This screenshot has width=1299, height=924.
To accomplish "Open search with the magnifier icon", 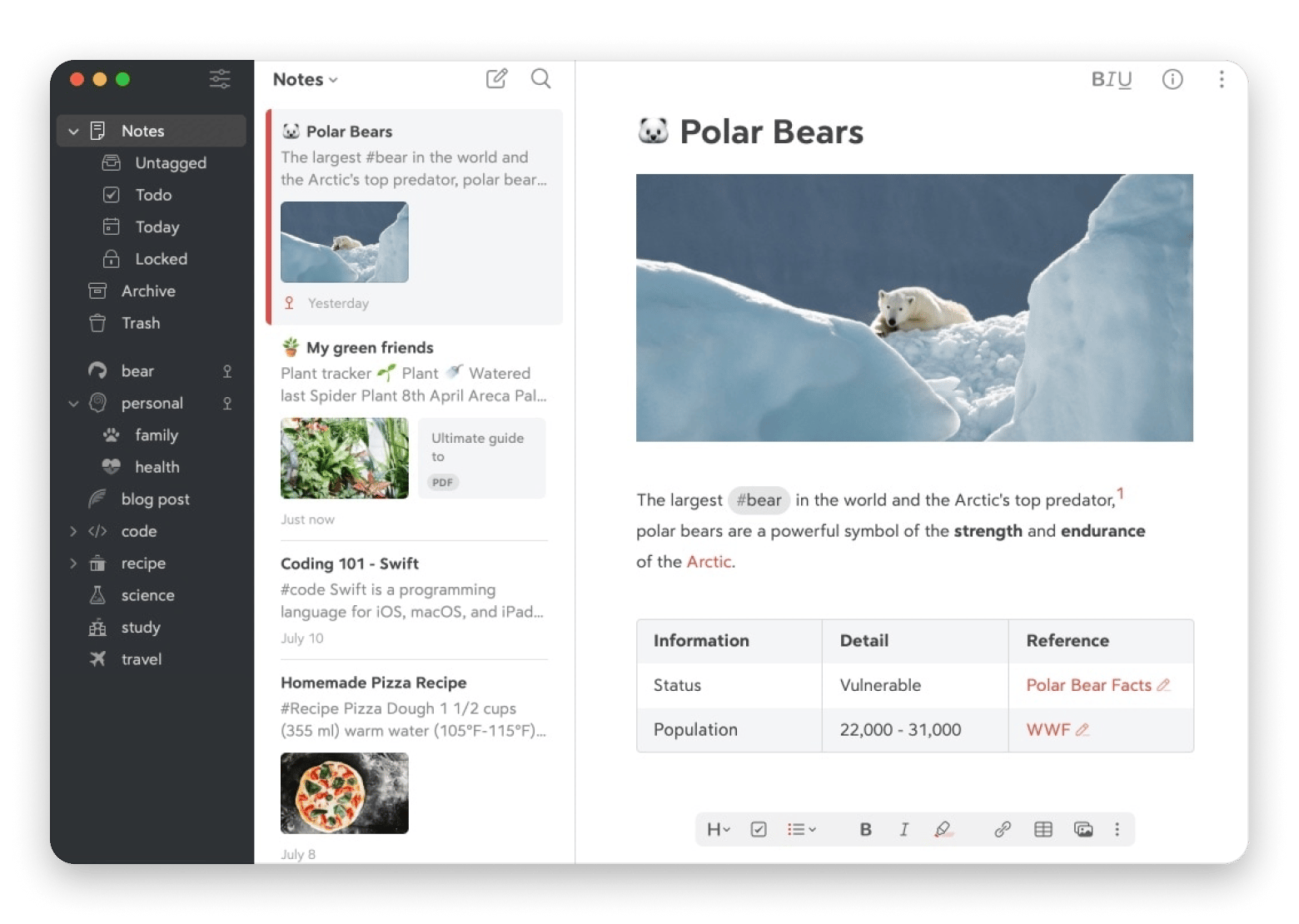I will 540,79.
